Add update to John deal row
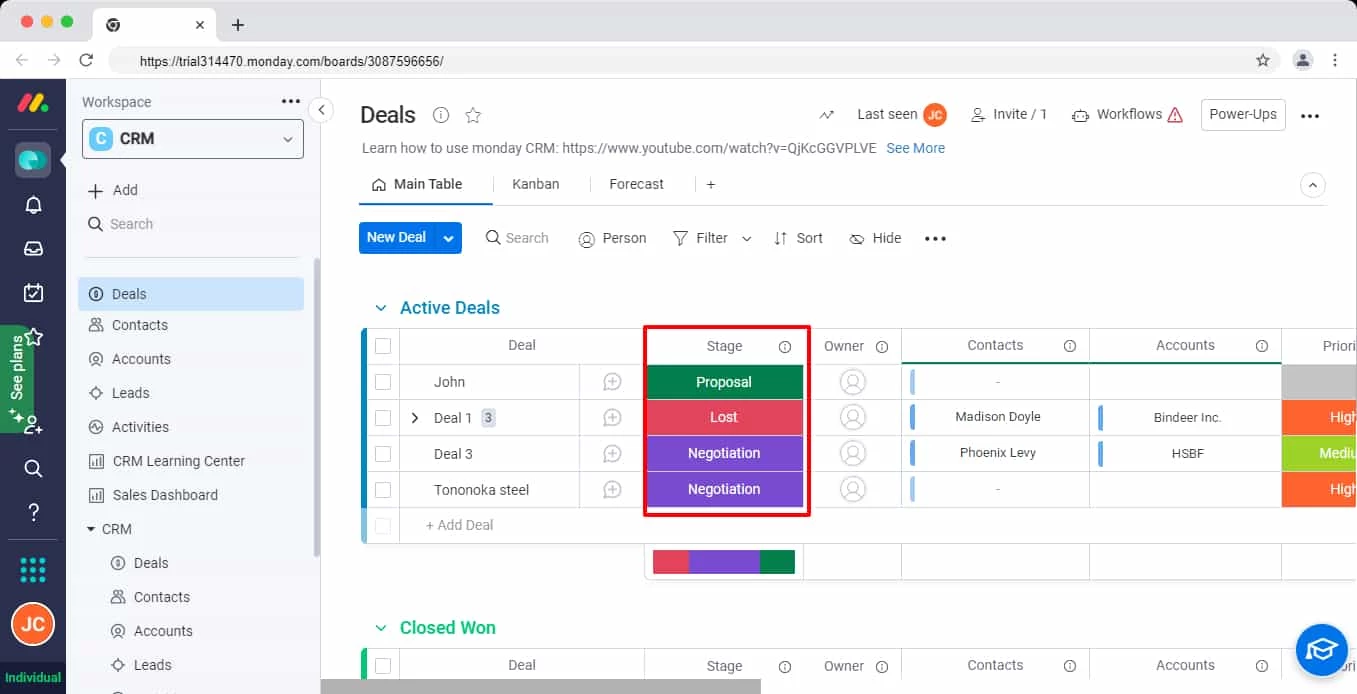This screenshot has height=694, width=1357. pos(612,382)
